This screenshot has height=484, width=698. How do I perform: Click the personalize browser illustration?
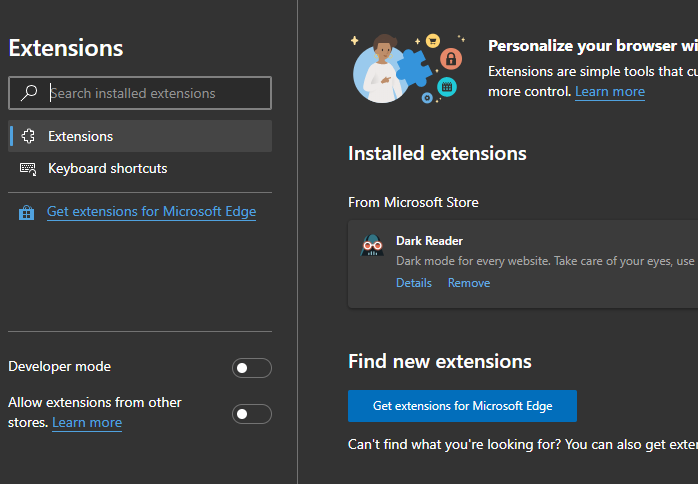[408, 69]
